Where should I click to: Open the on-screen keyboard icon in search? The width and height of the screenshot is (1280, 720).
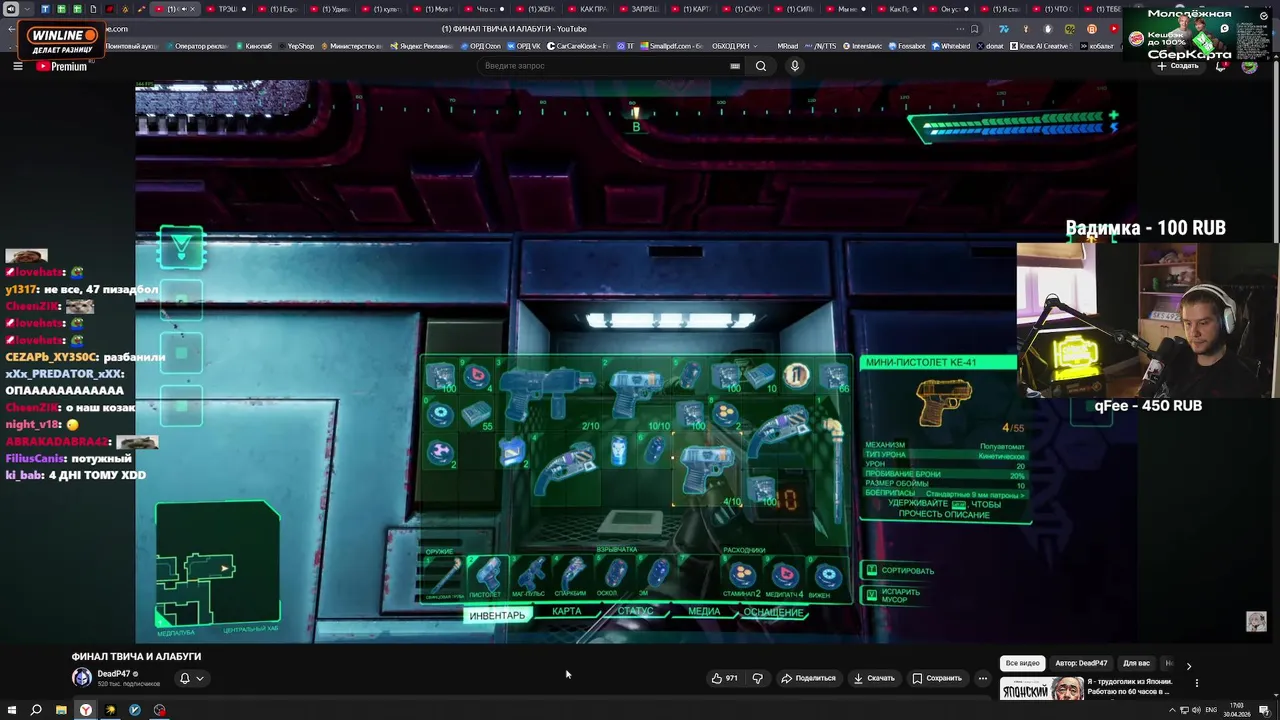click(x=735, y=66)
